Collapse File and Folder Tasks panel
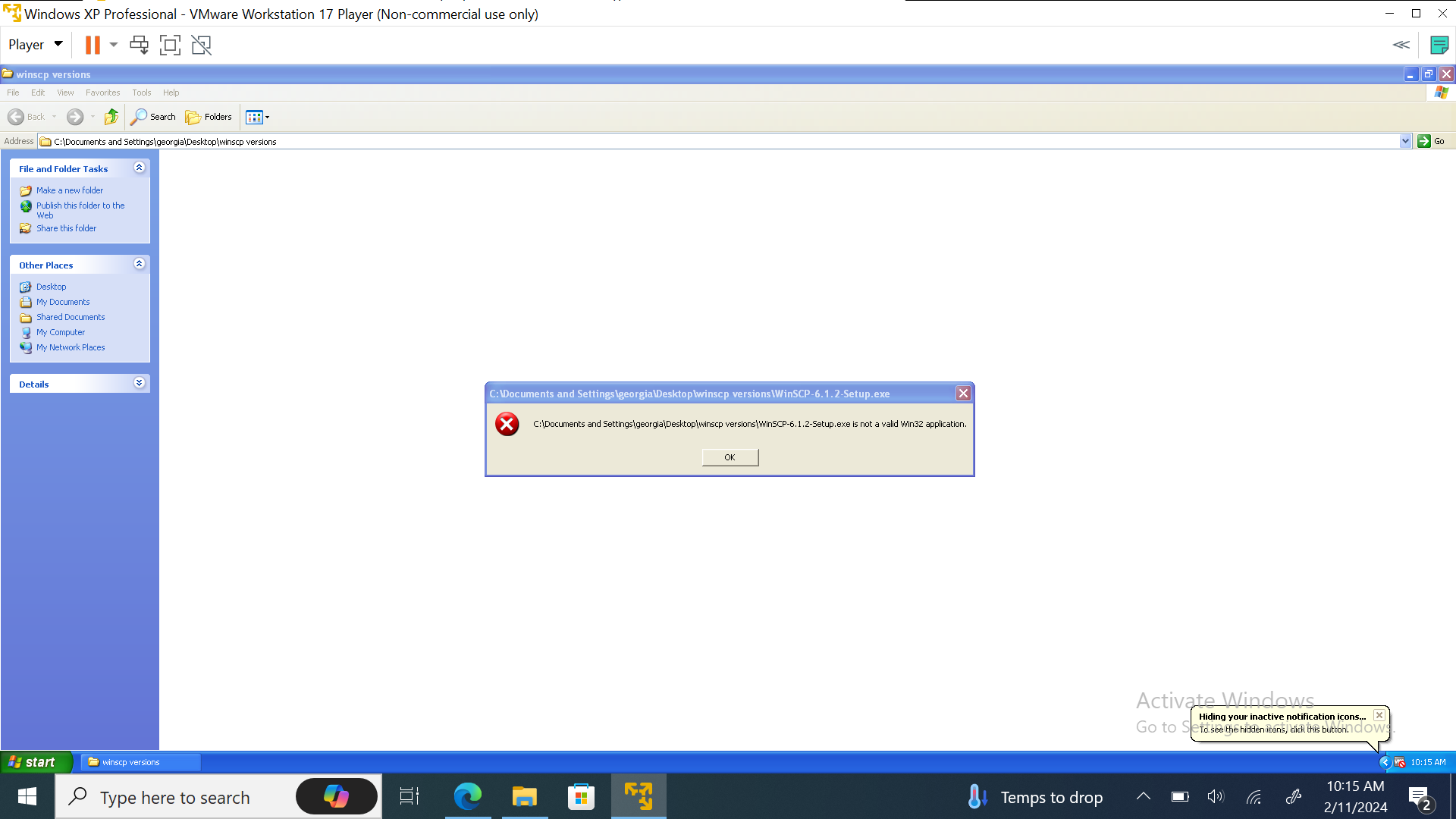 click(139, 168)
